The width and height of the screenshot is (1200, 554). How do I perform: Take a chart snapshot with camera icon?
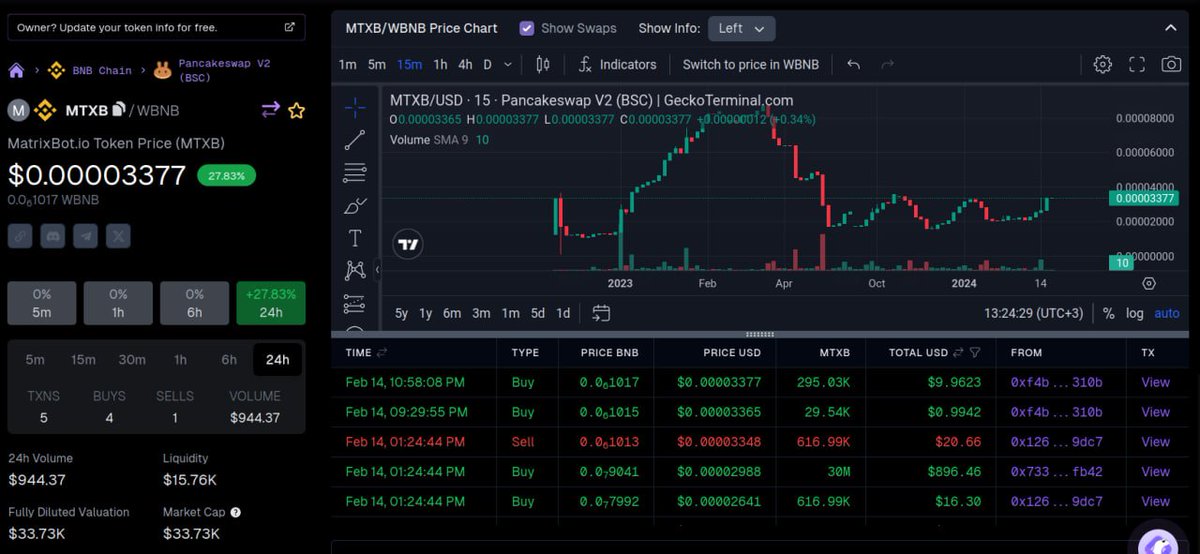(1171, 64)
